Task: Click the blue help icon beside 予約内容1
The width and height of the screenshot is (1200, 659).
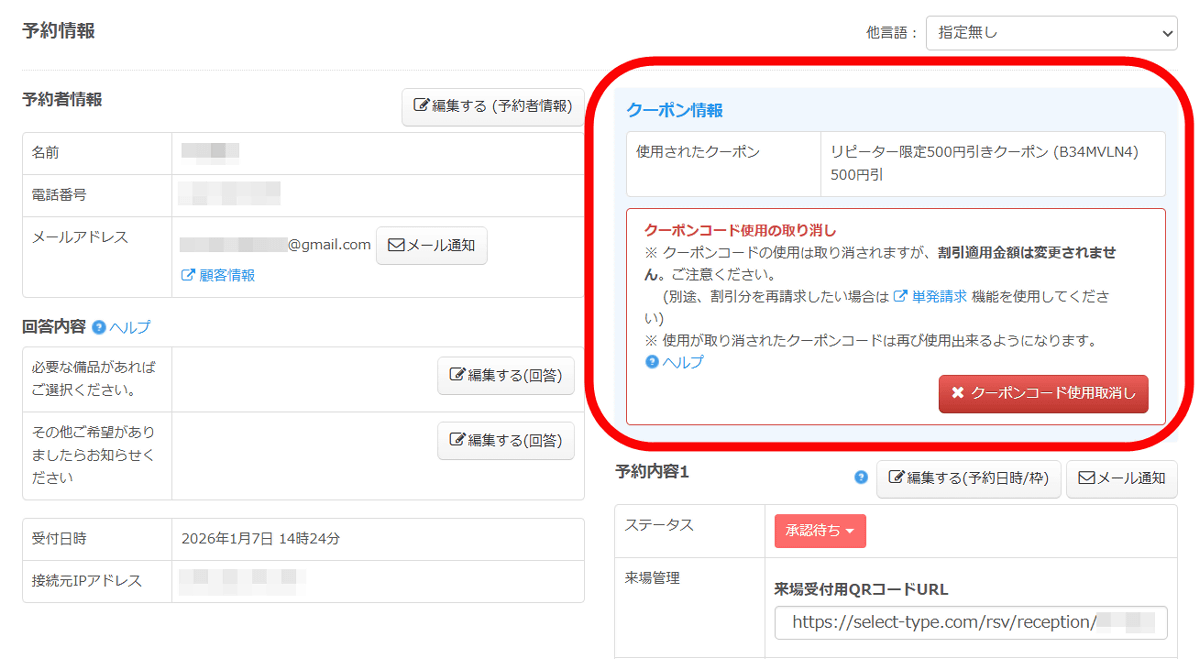Action: pyautogui.click(x=861, y=478)
